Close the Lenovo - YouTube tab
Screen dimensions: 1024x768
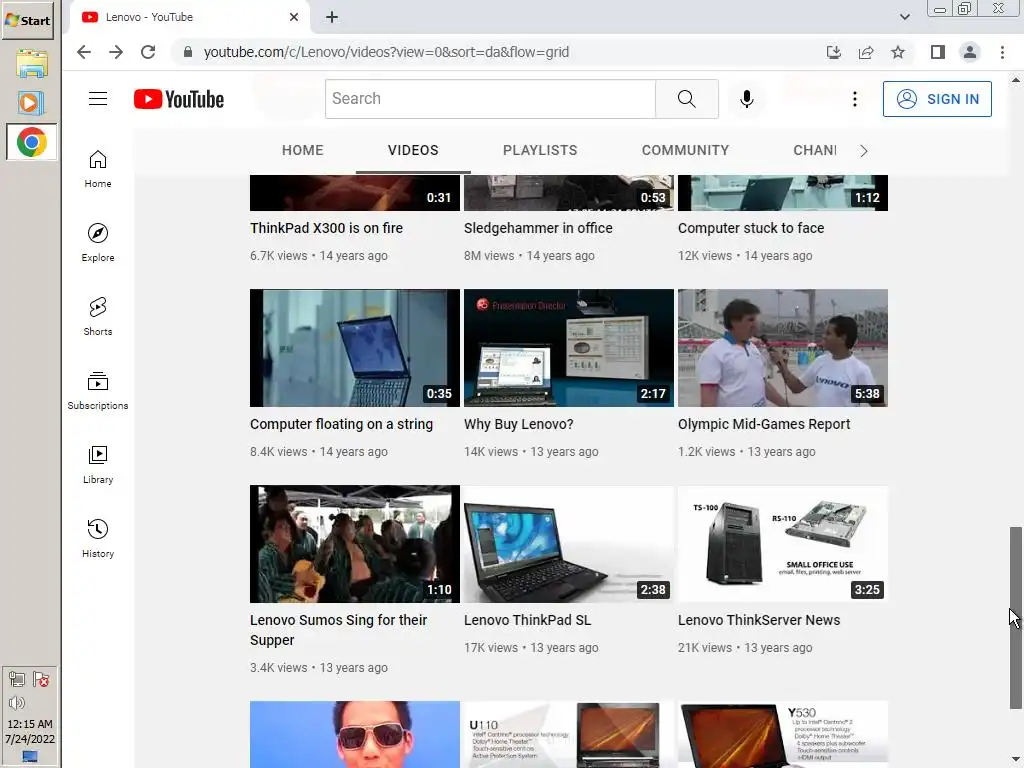(x=294, y=17)
